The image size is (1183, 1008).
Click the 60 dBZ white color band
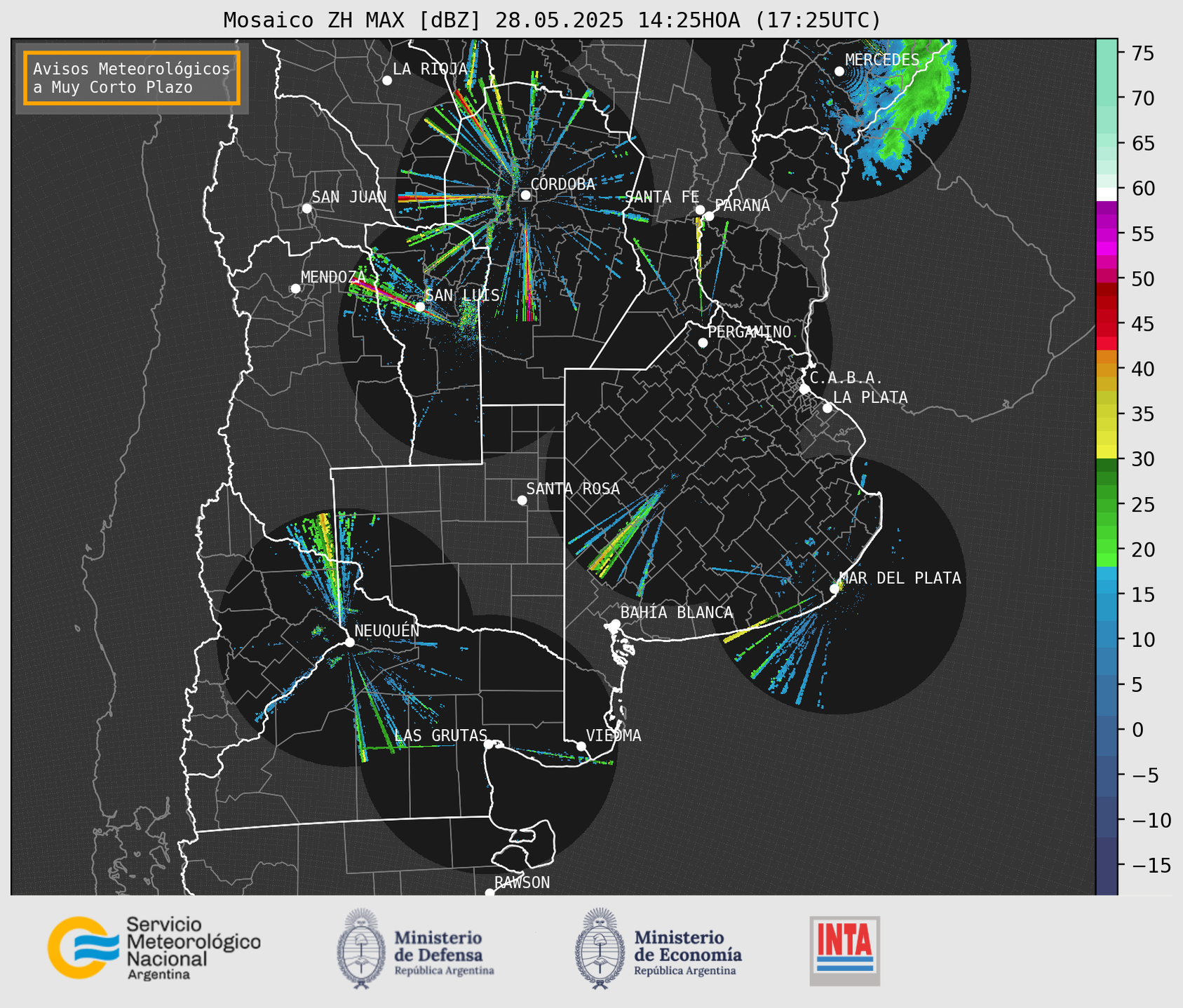(x=1107, y=193)
